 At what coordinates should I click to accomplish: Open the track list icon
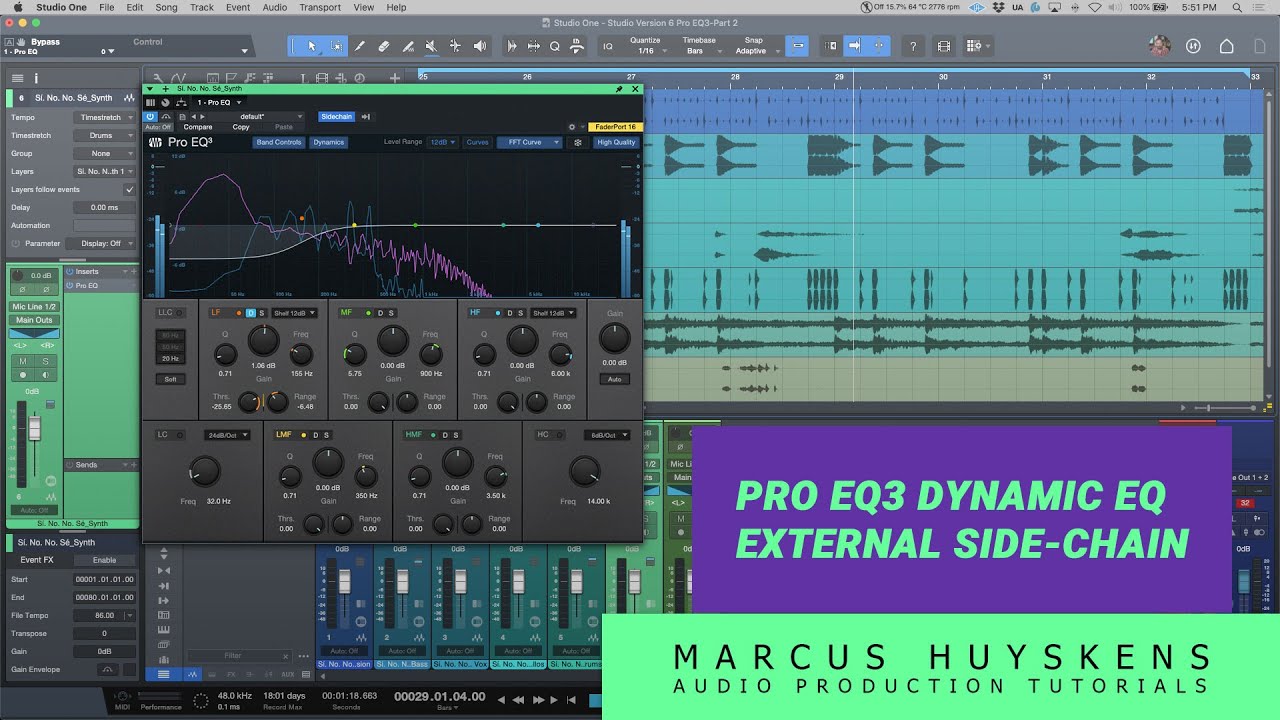coord(17,78)
